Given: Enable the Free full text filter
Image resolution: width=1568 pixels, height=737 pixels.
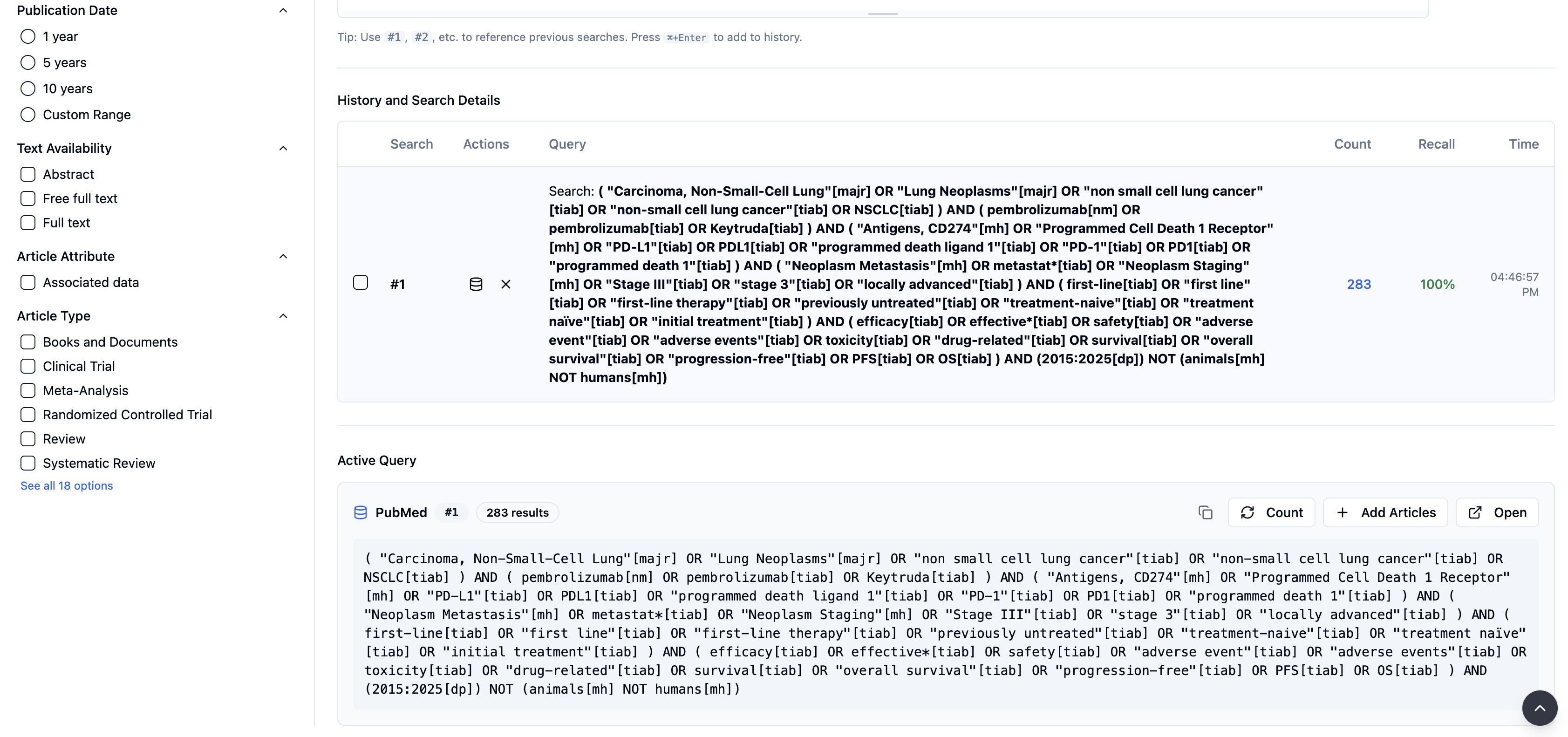Looking at the screenshot, I should coord(28,198).
